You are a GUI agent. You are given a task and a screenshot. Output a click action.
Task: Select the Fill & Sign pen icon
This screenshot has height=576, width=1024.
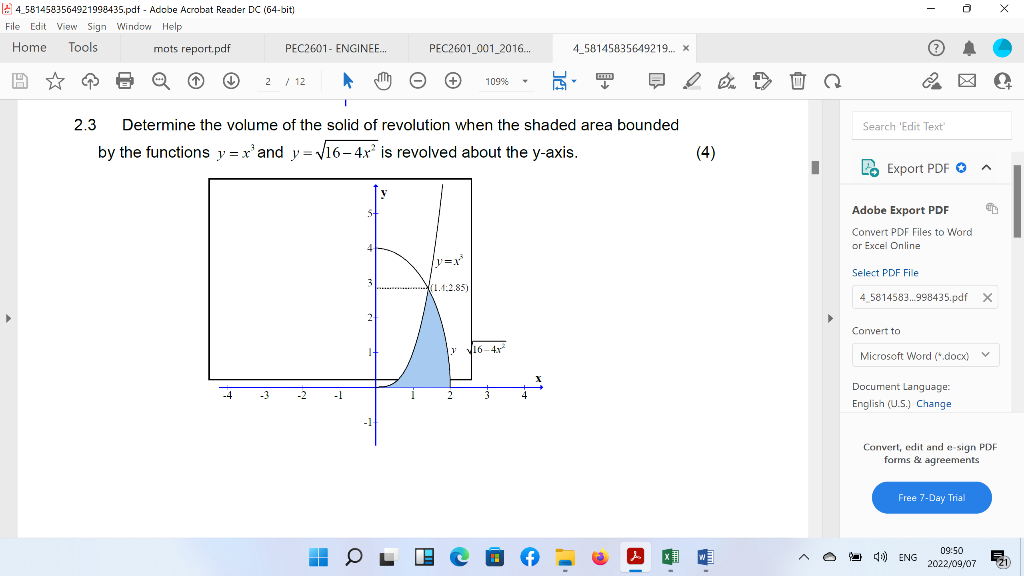pos(727,81)
